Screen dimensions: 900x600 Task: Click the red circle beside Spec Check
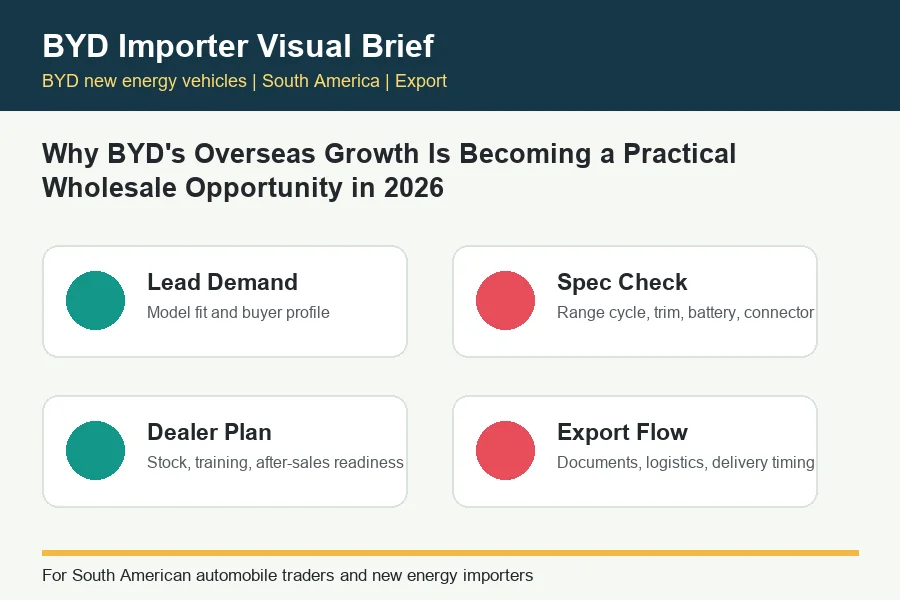pyautogui.click(x=505, y=300)
